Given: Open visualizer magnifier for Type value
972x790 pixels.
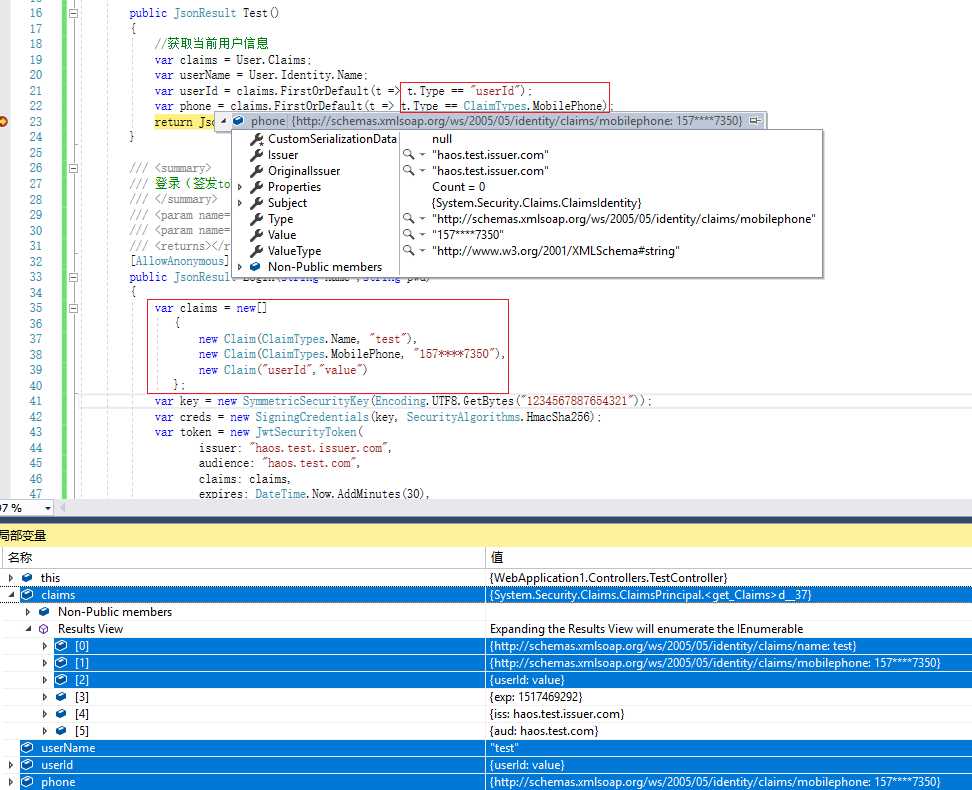Looking at the screenshot, I should coord(408,218).
